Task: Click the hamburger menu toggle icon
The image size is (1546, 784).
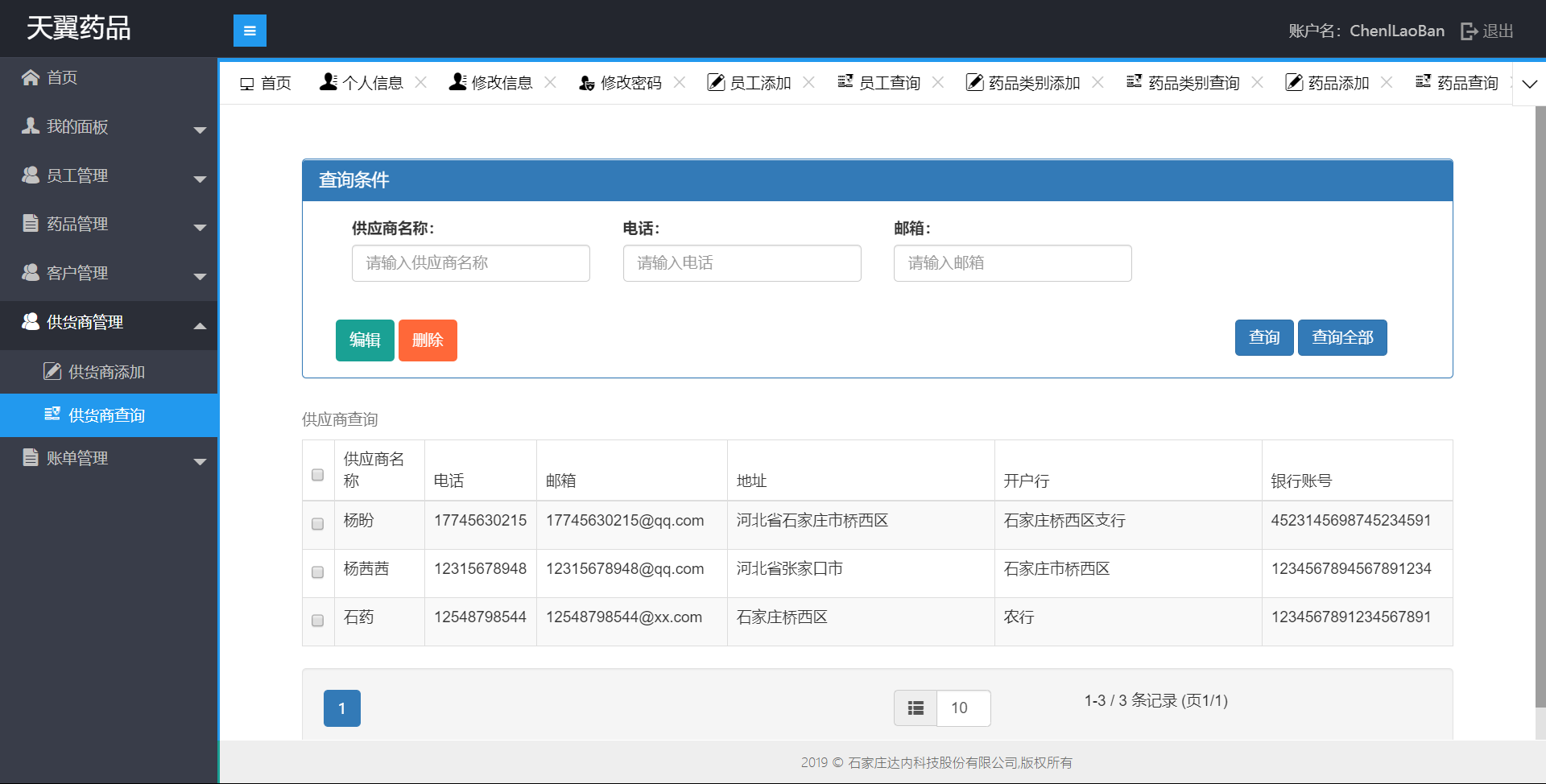Action: pyautogui.click(x=250, y=31)
